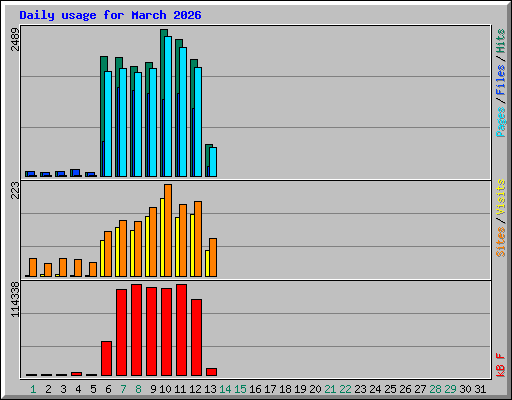Image resolution: width=512 pixels, height=400 pixels.
Task: Click day 24 on the x-axis
Action: point(375,389)
